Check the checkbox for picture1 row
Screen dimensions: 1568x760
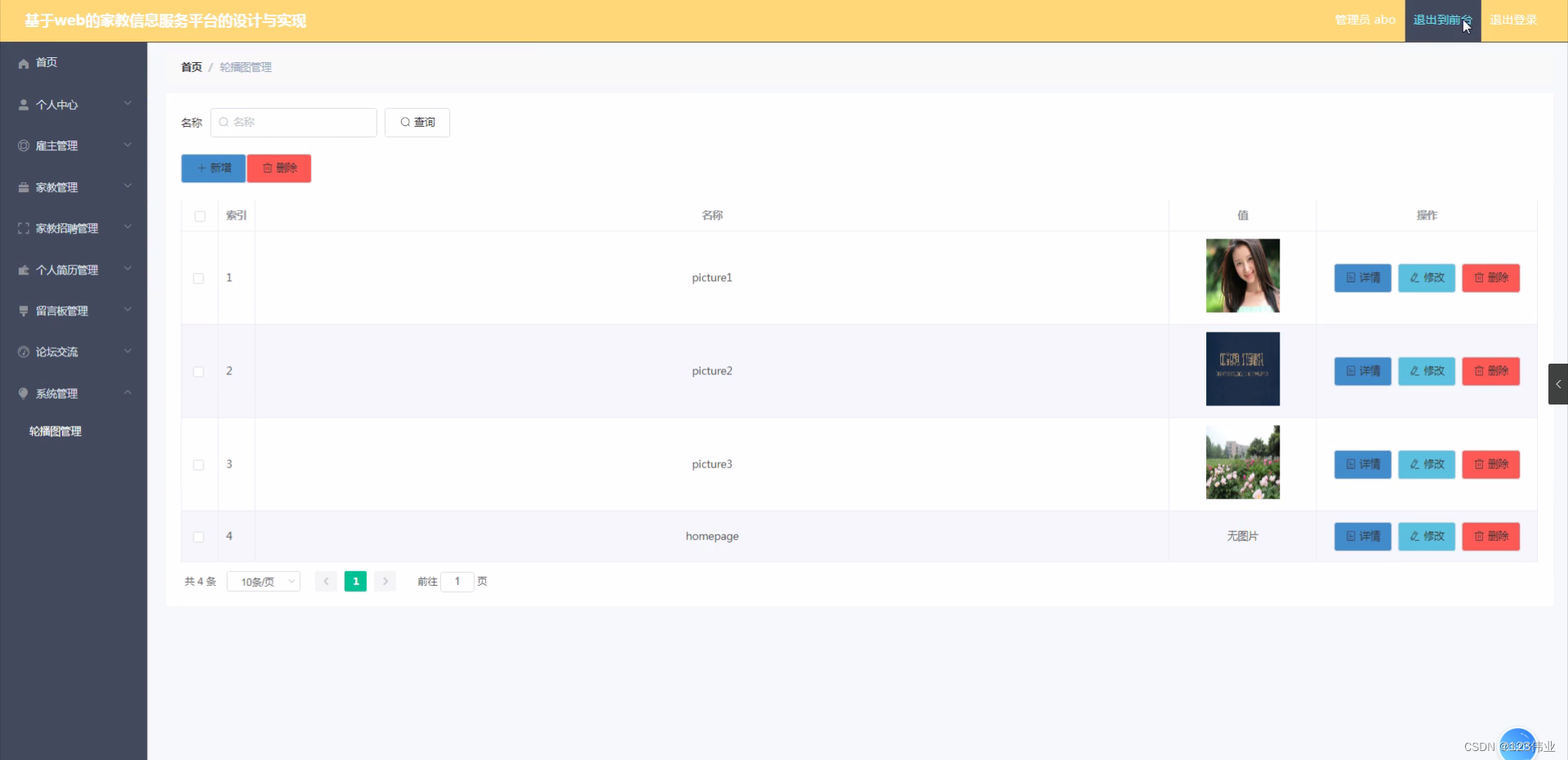198,279
